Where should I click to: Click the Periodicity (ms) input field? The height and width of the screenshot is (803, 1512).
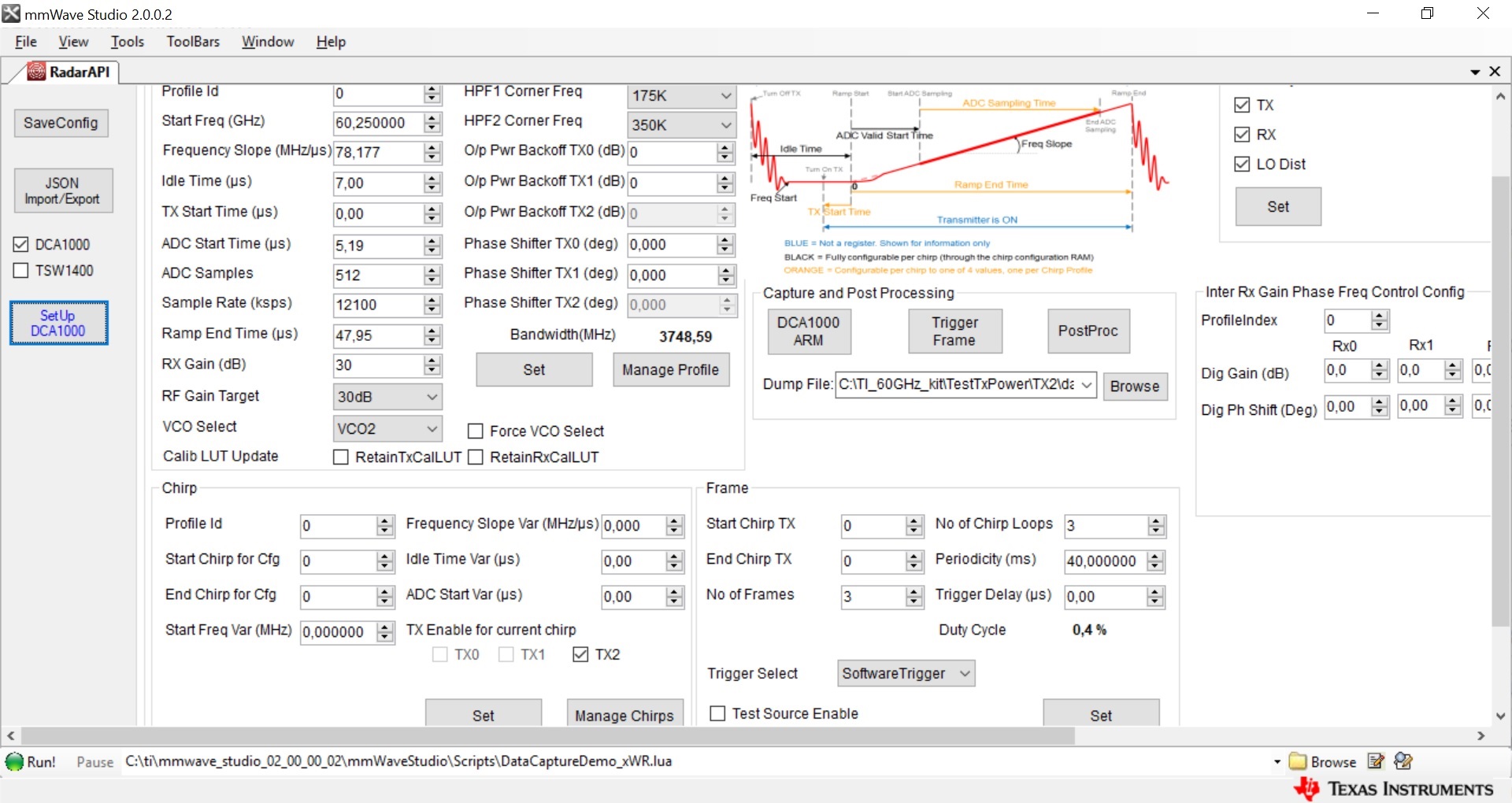[x=1105, y=561]
